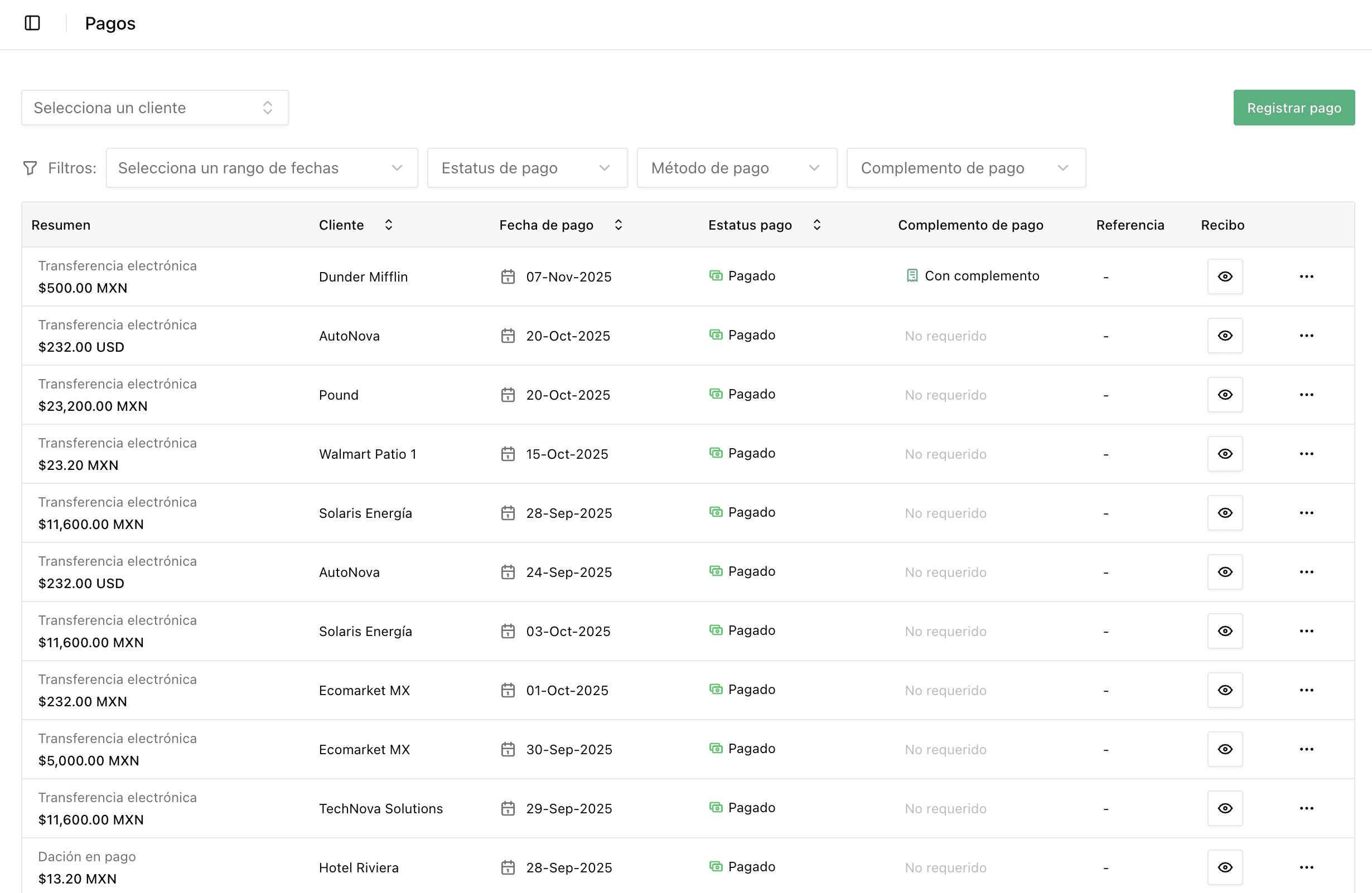View the receipt for the Dunder Mifflin payment
Screen dimensions: 1372x893
[1225, 276]
